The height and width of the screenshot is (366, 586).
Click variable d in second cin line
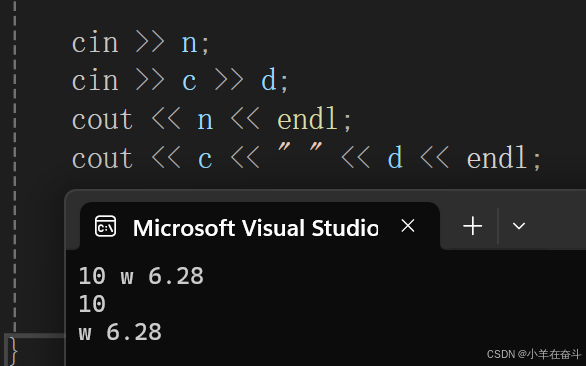click(x=269, y=80)
